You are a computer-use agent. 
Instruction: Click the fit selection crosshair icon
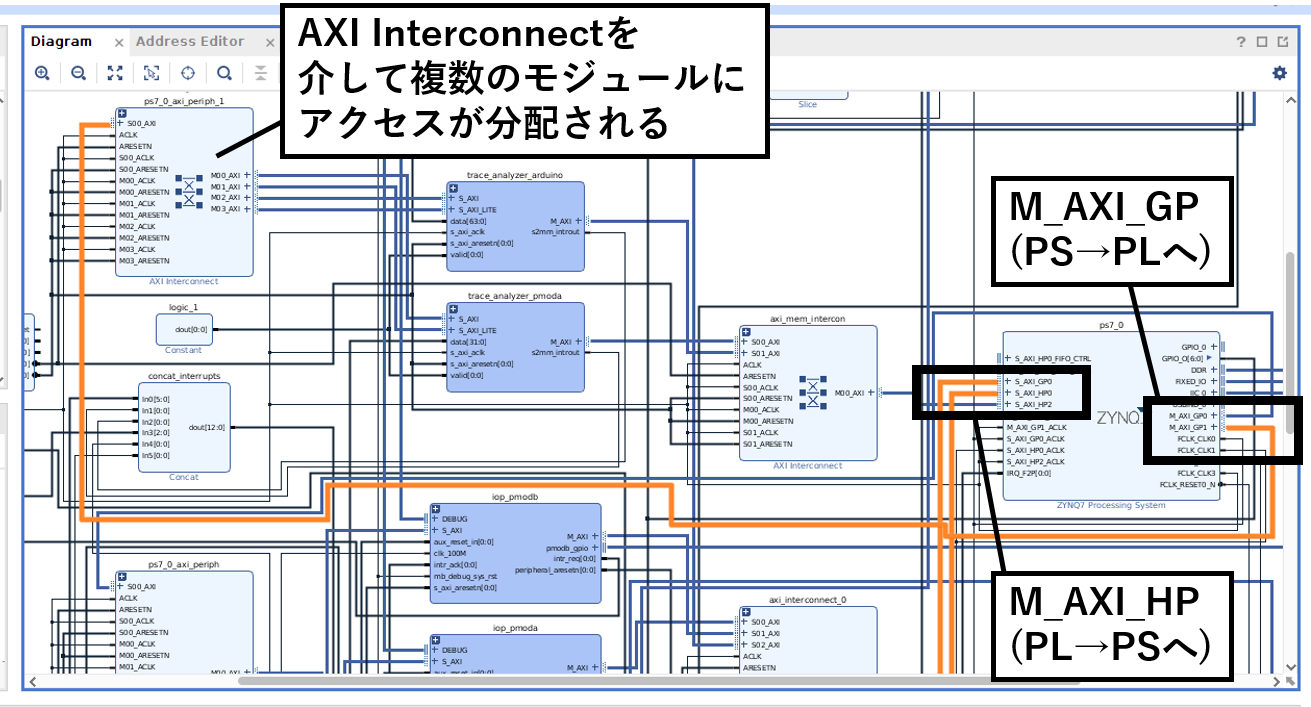click(187, 73)
